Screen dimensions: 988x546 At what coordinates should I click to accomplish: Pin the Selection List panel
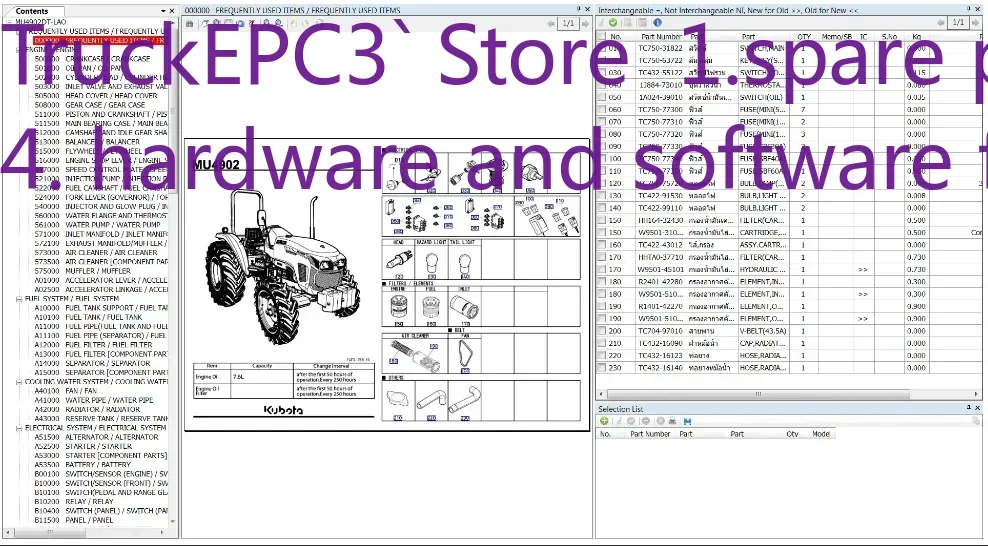pos(969,408)
